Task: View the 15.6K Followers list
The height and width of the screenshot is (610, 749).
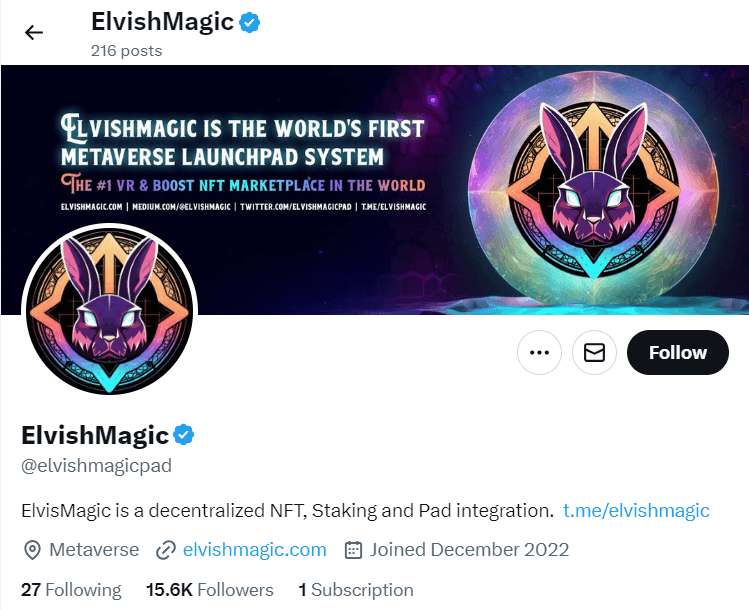Action: 209,589
